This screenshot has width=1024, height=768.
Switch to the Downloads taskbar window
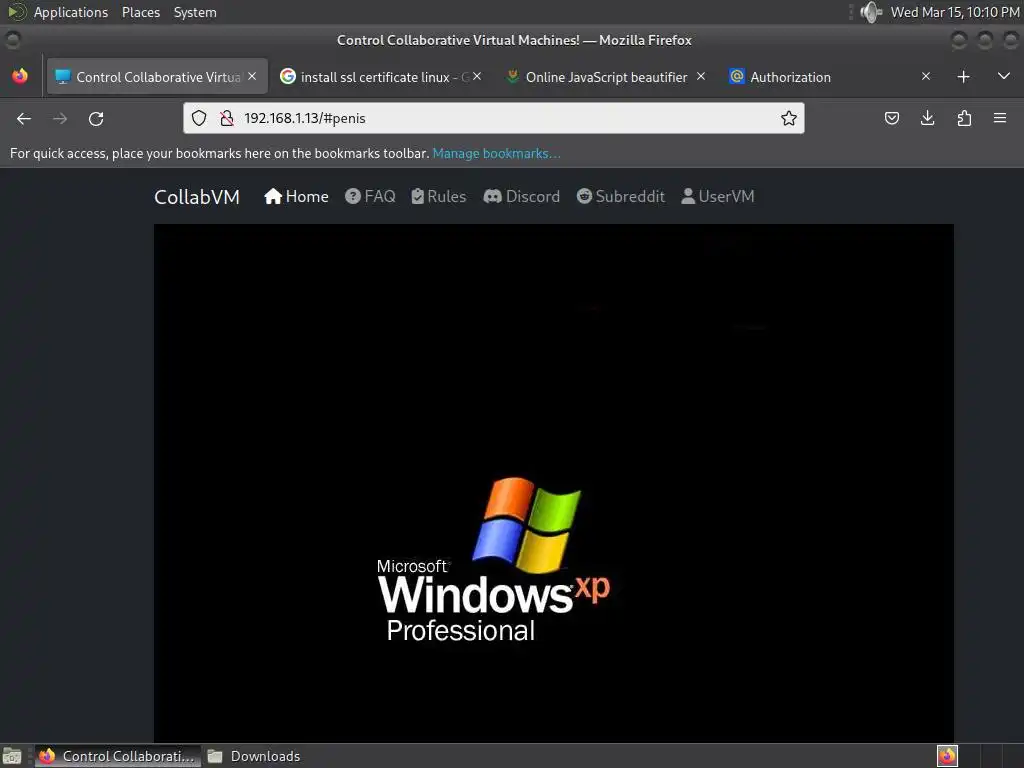(x=253, y=756)
